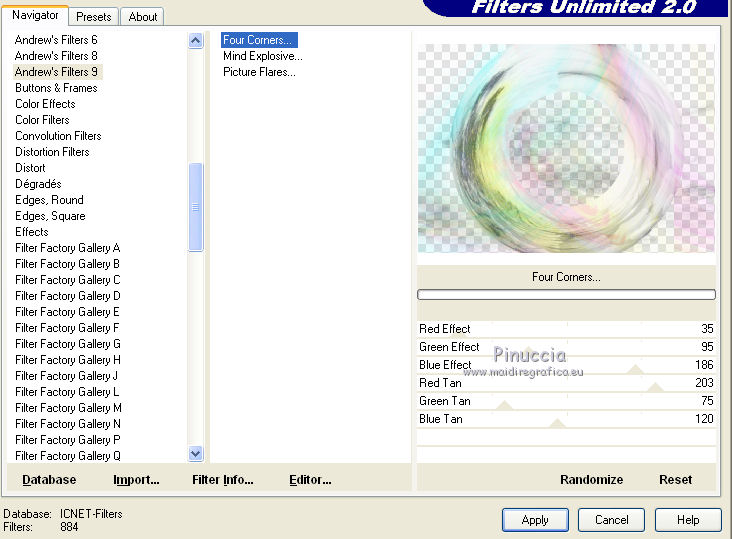
Task: Click the filter list scroll-down arrow
Action: (196, 453)
